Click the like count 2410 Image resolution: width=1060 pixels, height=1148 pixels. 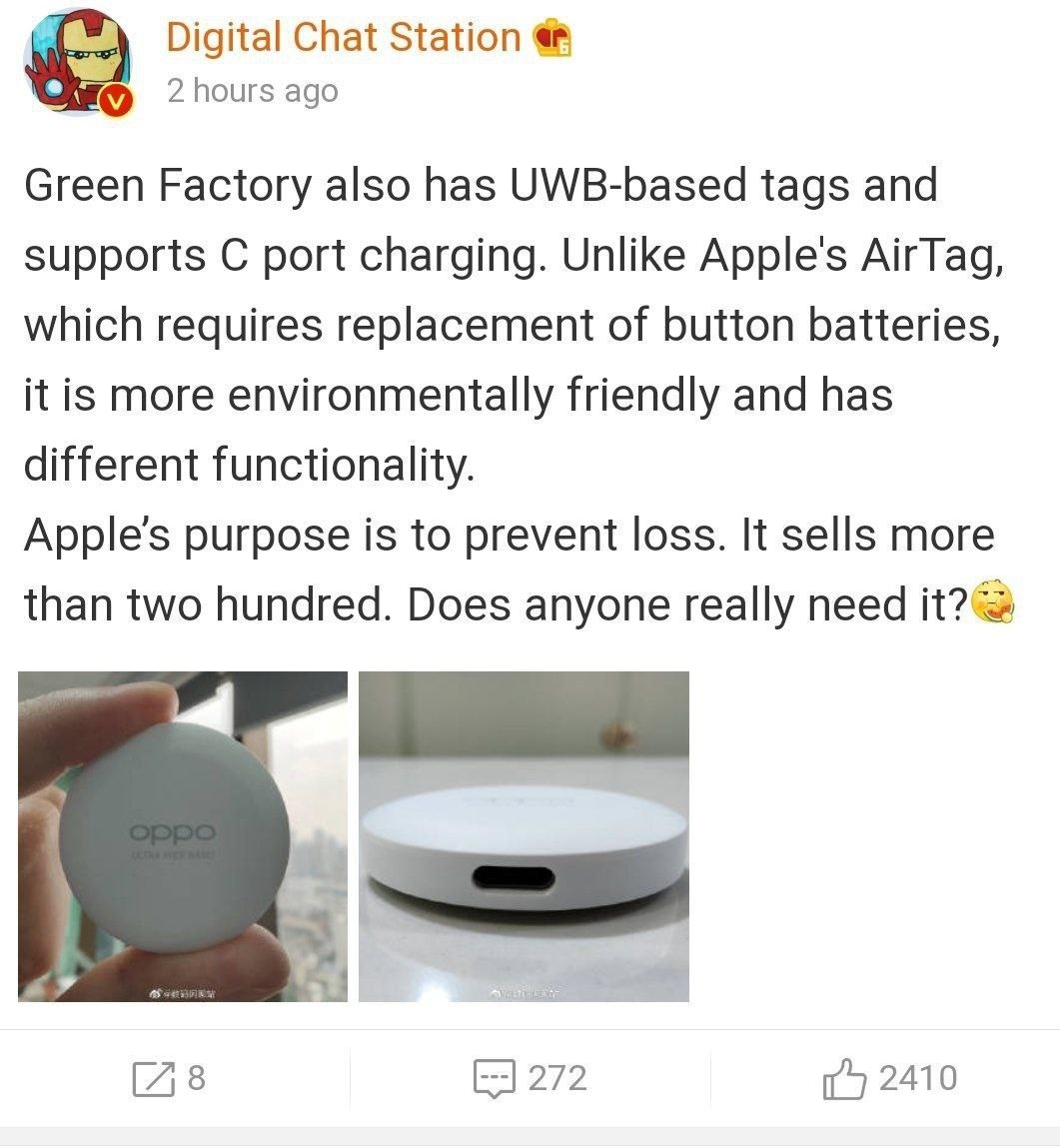pos(918,1078)
